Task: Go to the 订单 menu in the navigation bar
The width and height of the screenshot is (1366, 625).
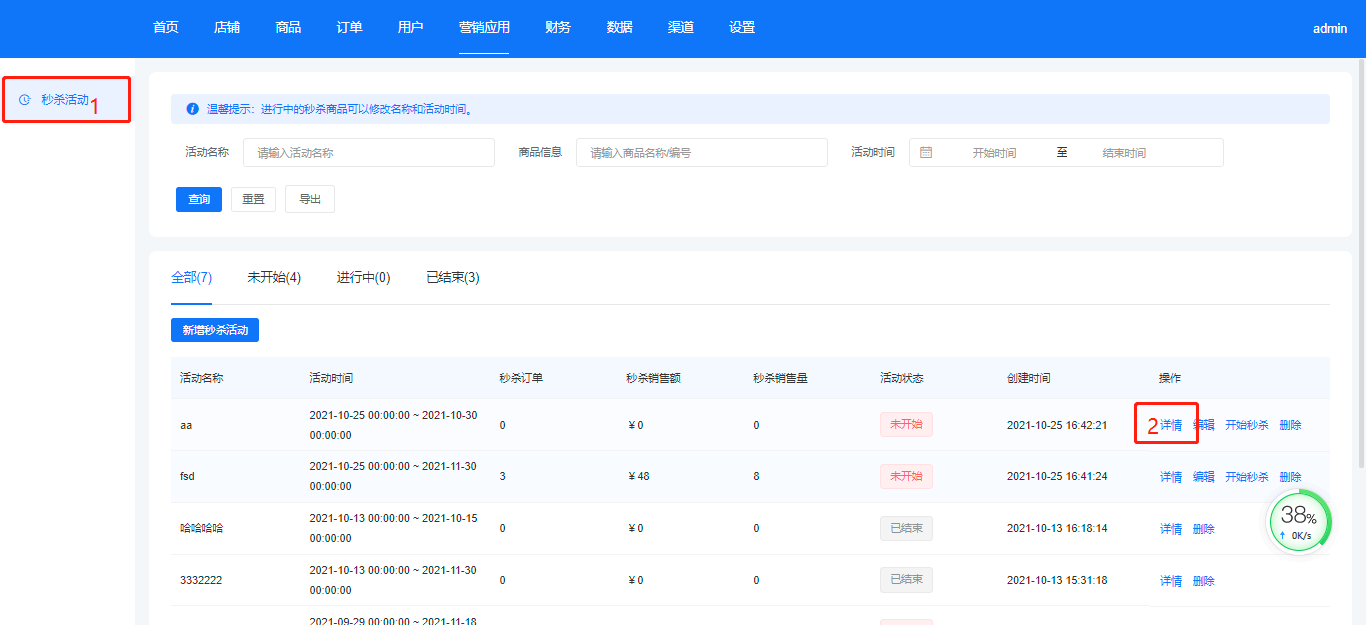Action: point(349,28)
